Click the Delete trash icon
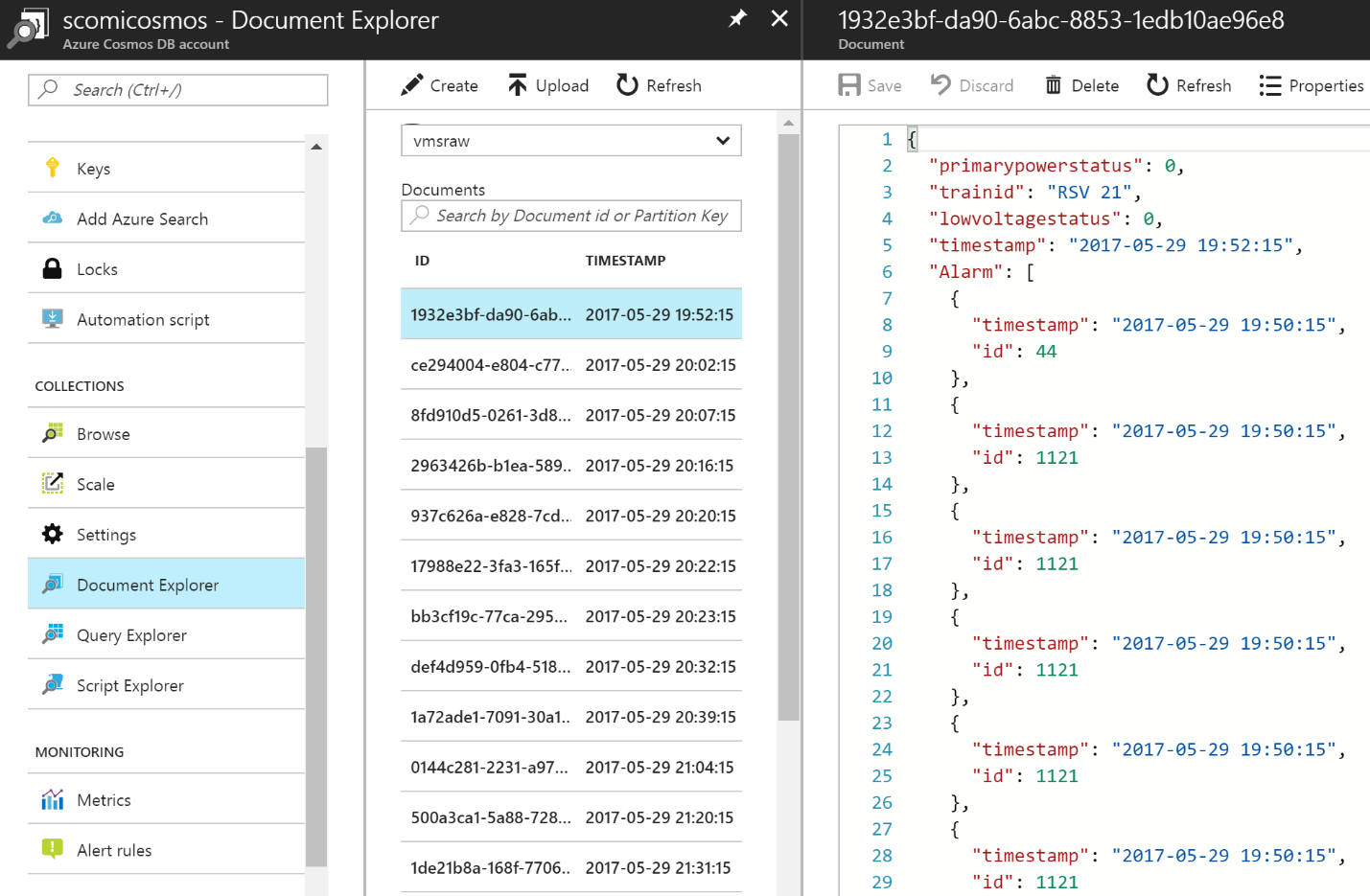 [1054, 85]
